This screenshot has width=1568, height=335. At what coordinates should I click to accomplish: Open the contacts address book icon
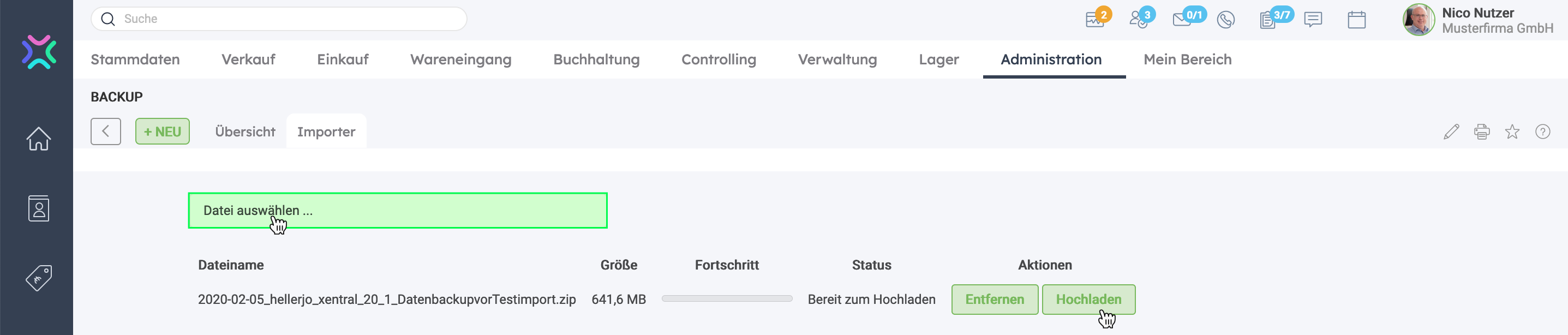click(x=38, y=208)
